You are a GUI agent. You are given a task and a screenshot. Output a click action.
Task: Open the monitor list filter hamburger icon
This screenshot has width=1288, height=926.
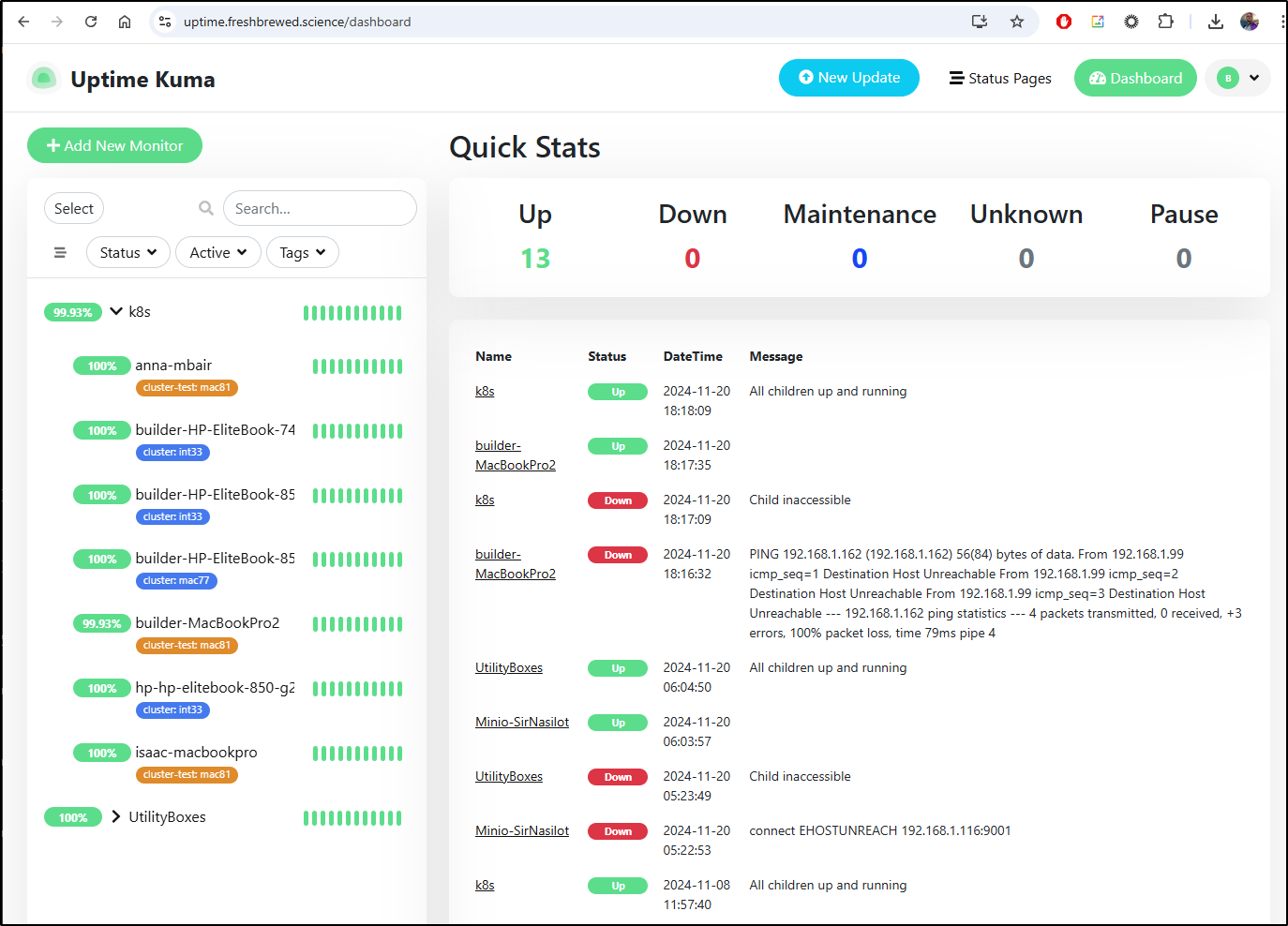(60, 252)
